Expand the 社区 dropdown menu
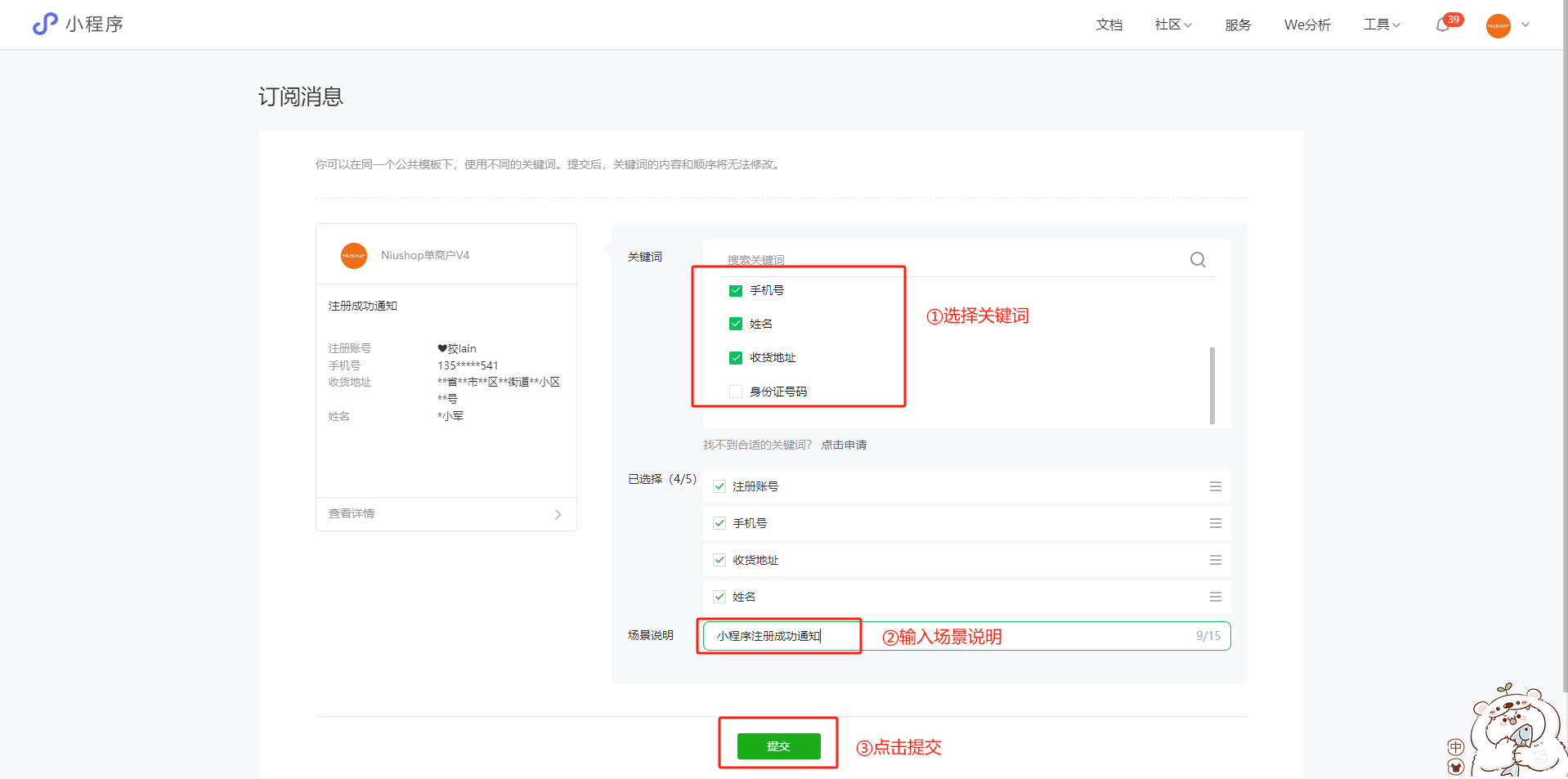Image resolution: width=1568 pixels, height=779 pixels. (x=1173, y=25)
